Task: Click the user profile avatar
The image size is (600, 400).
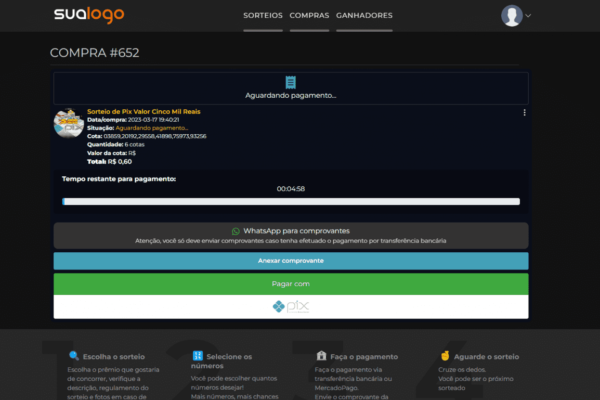Action: click(512, 16)
